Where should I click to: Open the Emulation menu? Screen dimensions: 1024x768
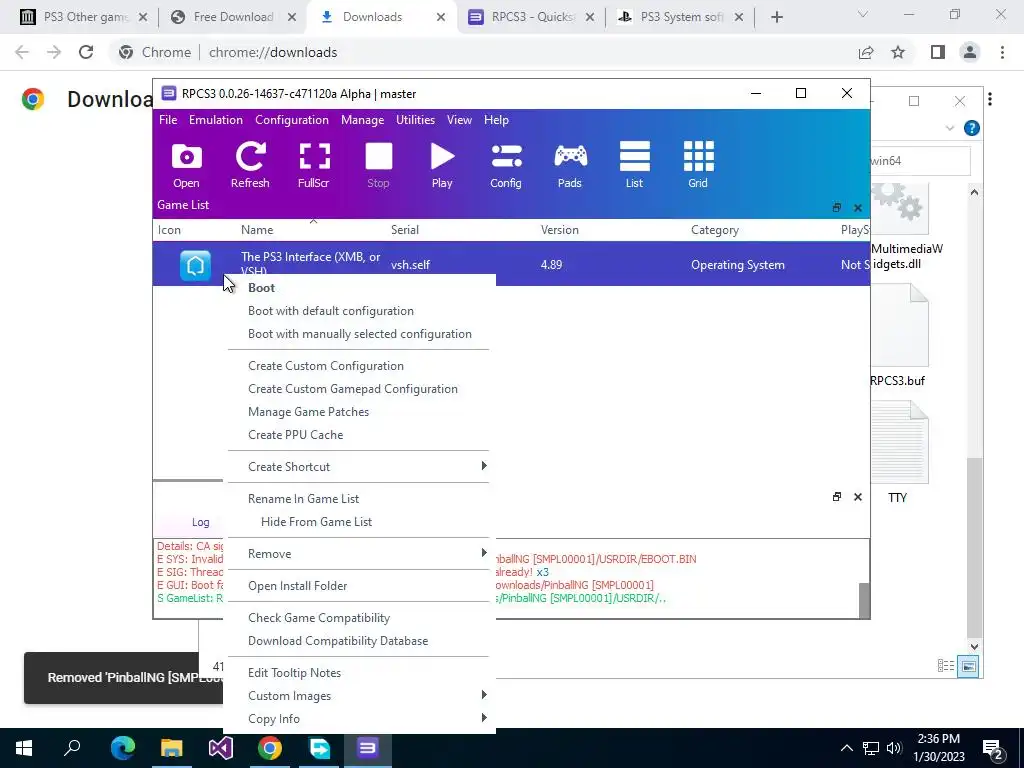click(x=216, y=120)
